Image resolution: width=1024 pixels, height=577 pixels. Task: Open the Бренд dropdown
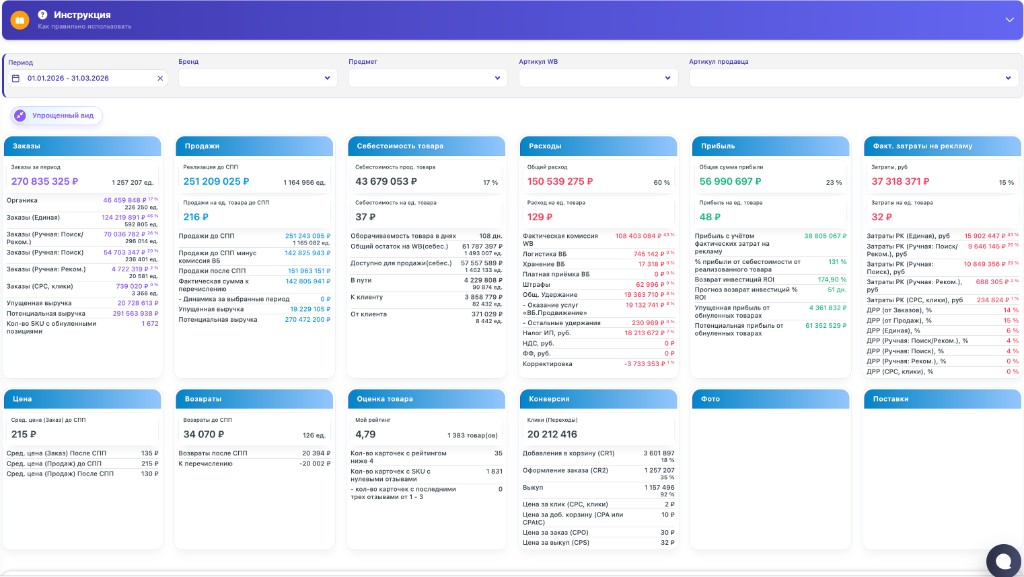(258, 78)
